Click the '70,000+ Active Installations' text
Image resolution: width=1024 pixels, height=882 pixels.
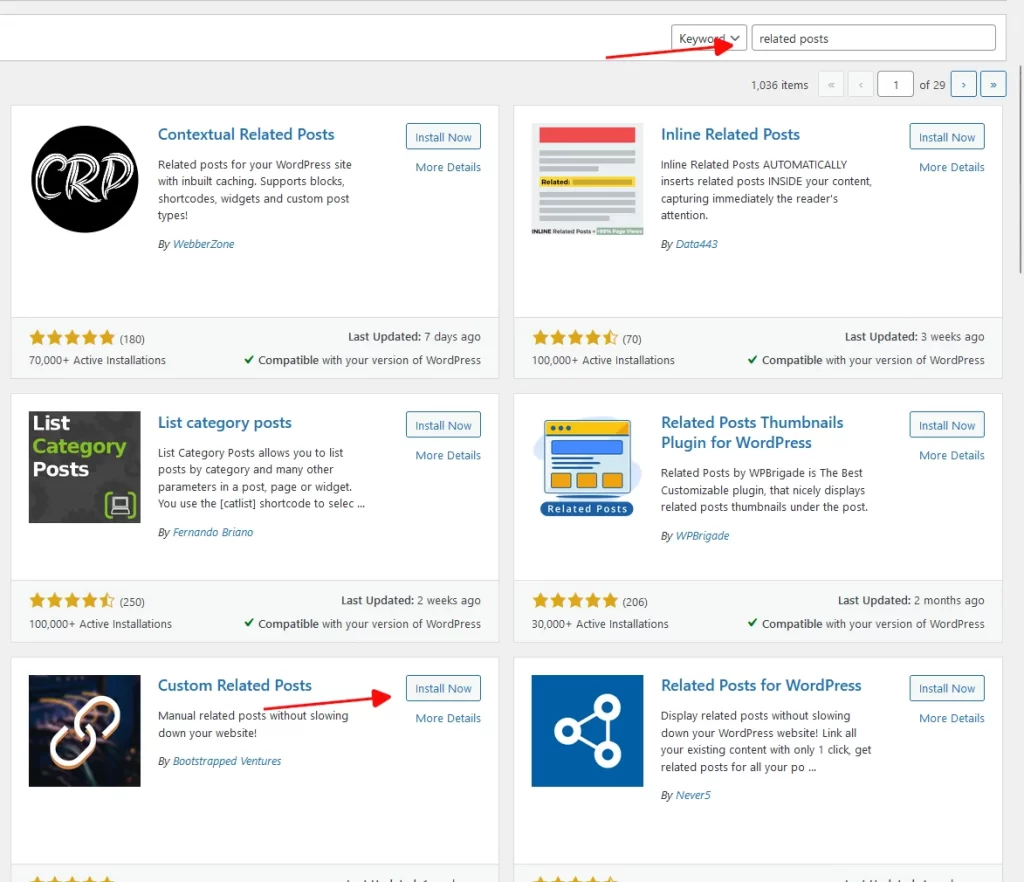pos(97,360)
